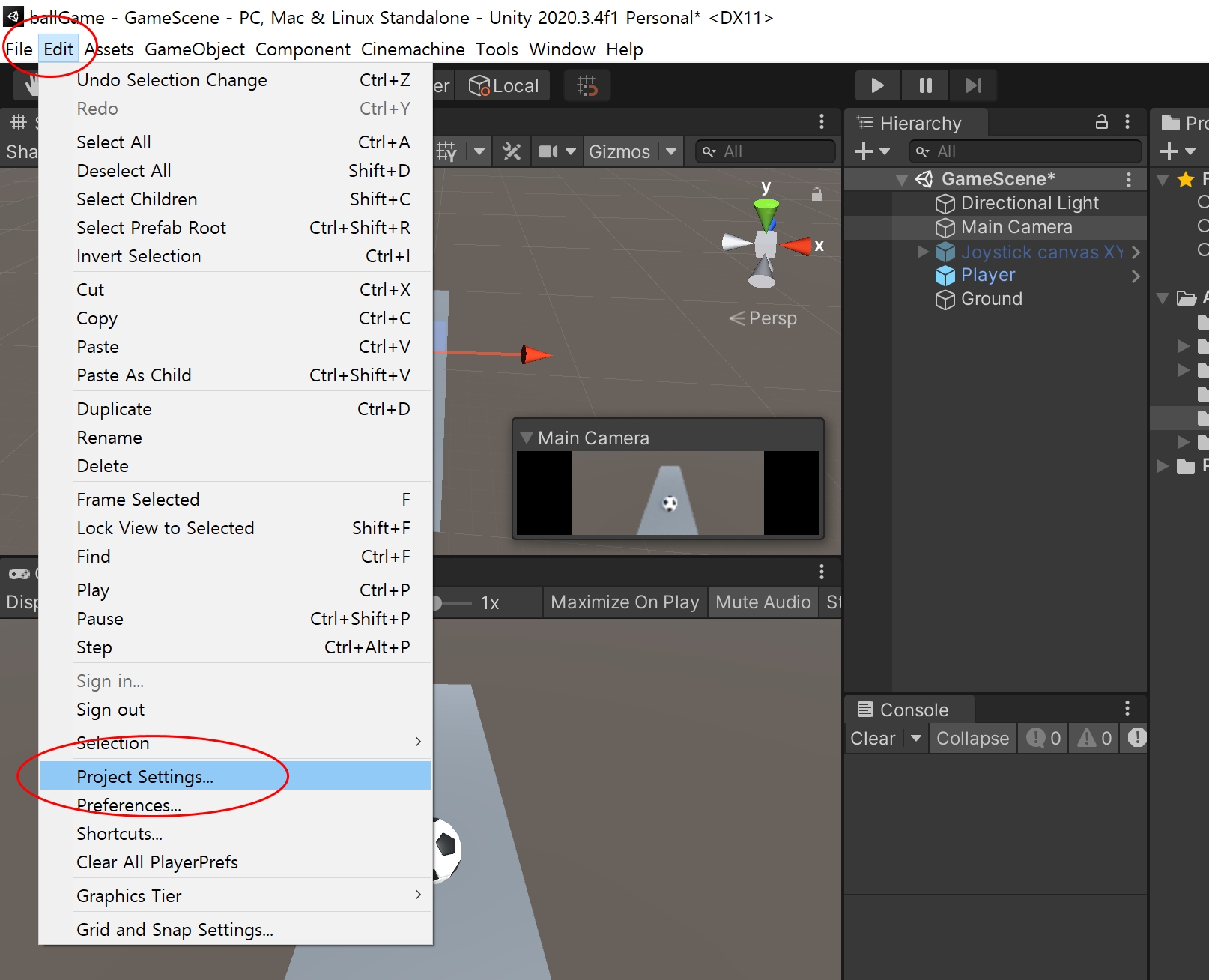The height and width of the screenshot is (980, 1209).
Task: Toggle Maximize On Play
Action: (625, 602)
